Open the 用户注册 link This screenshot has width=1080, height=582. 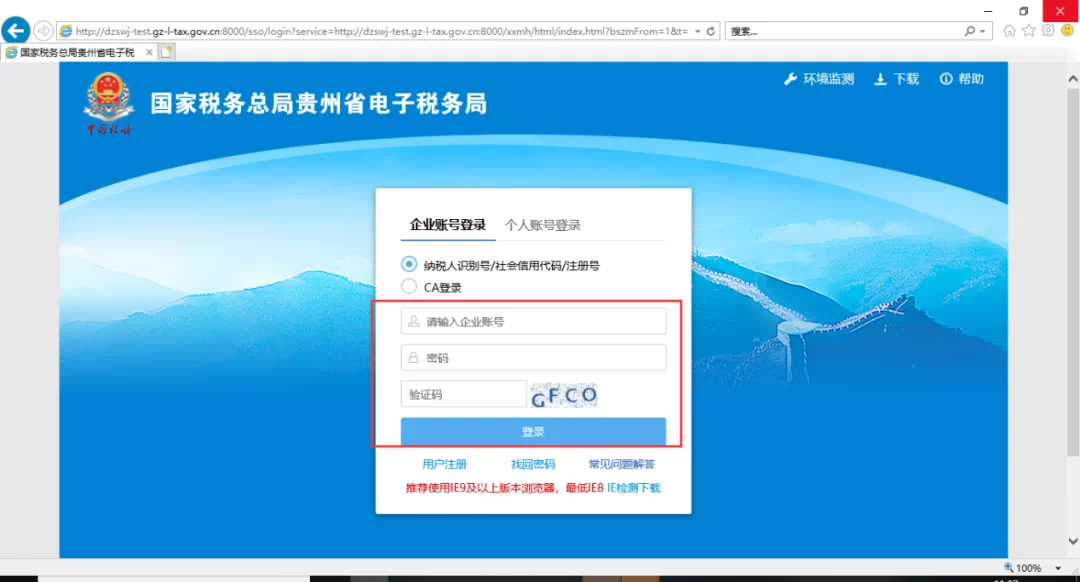point(444,464)
